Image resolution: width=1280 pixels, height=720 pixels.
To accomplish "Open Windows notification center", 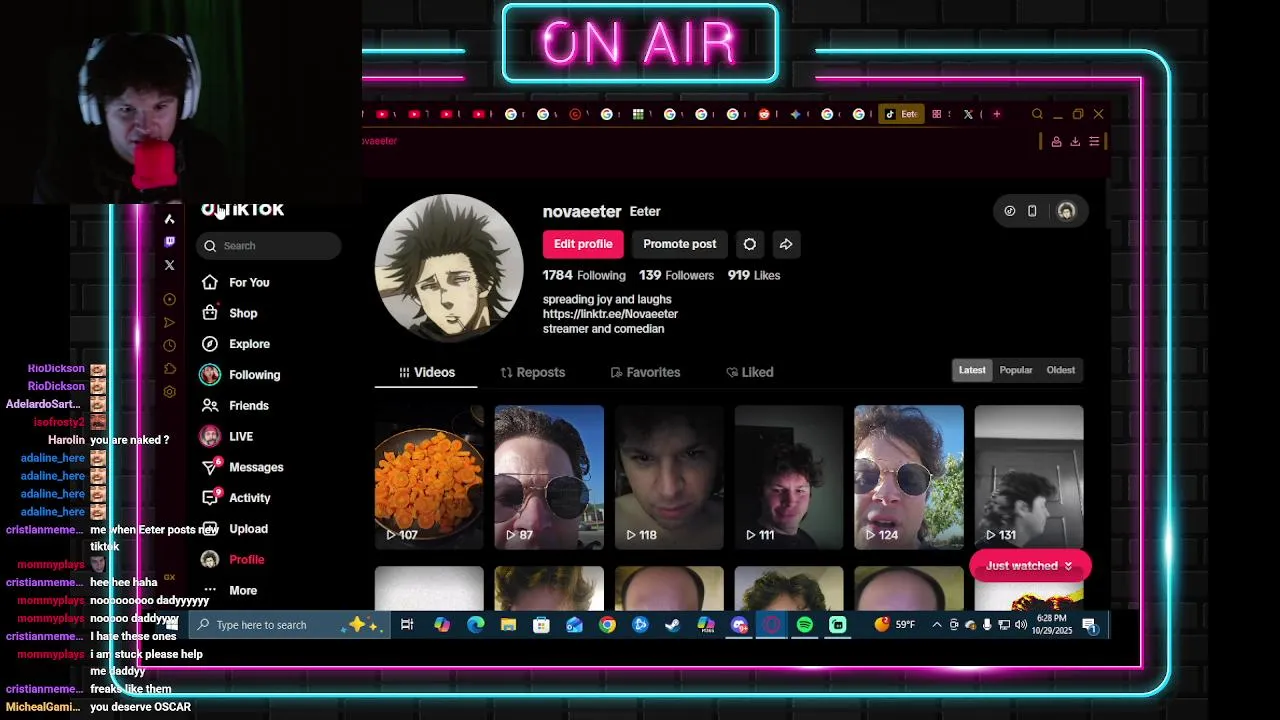I will click(x=1090, y=626).
